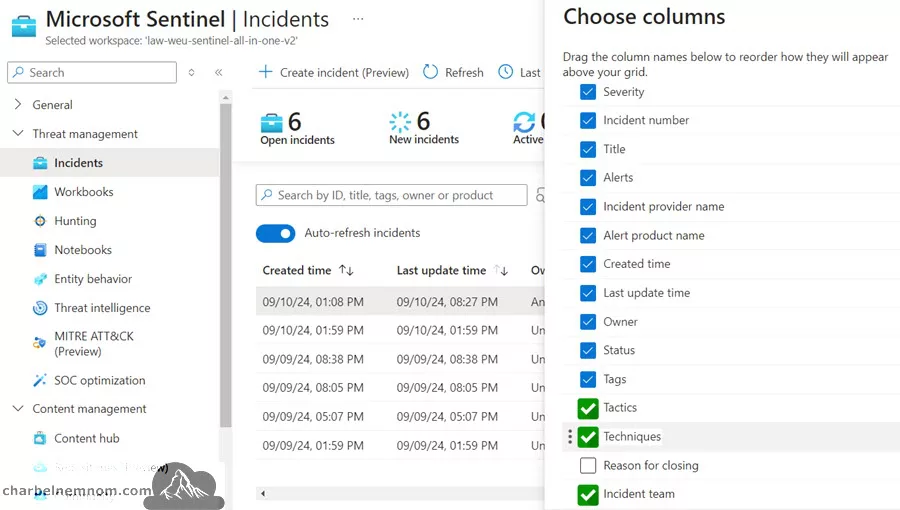Select Threat intelligence in the sidebar

tap(110, 308)
